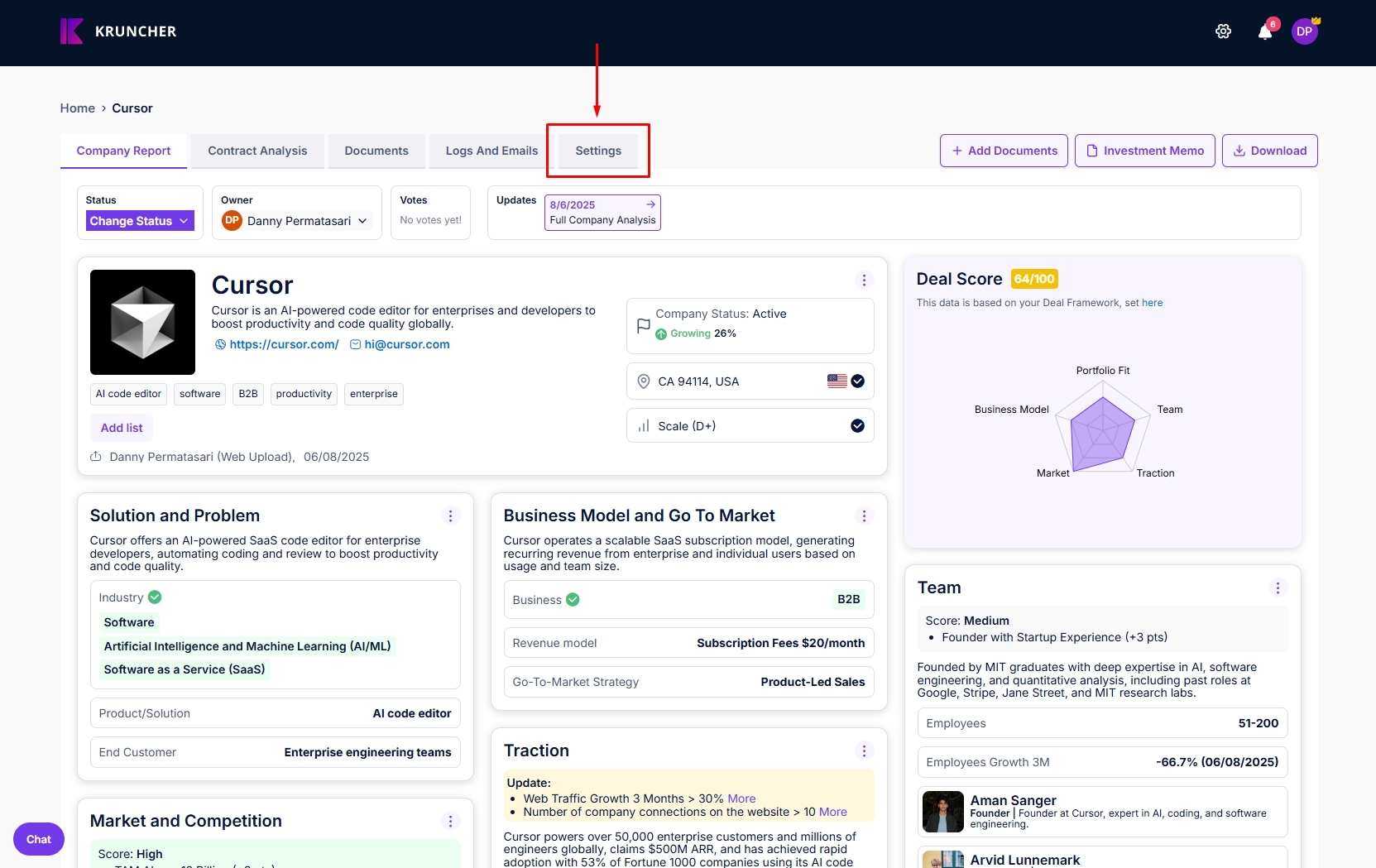Click the arrow icon in the 8/6/2025 update
1376x868 pixels.
click(x=650, y=204)
